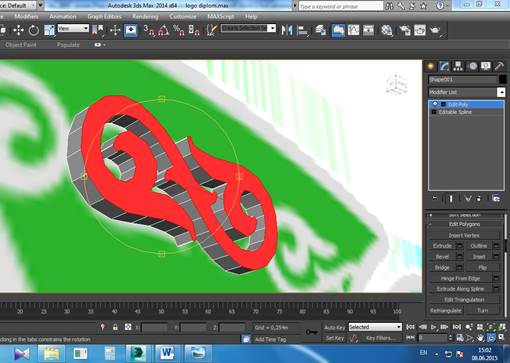Click the Render teapot icon
This screenshot has width=510, height=363.
coord(435,30)
